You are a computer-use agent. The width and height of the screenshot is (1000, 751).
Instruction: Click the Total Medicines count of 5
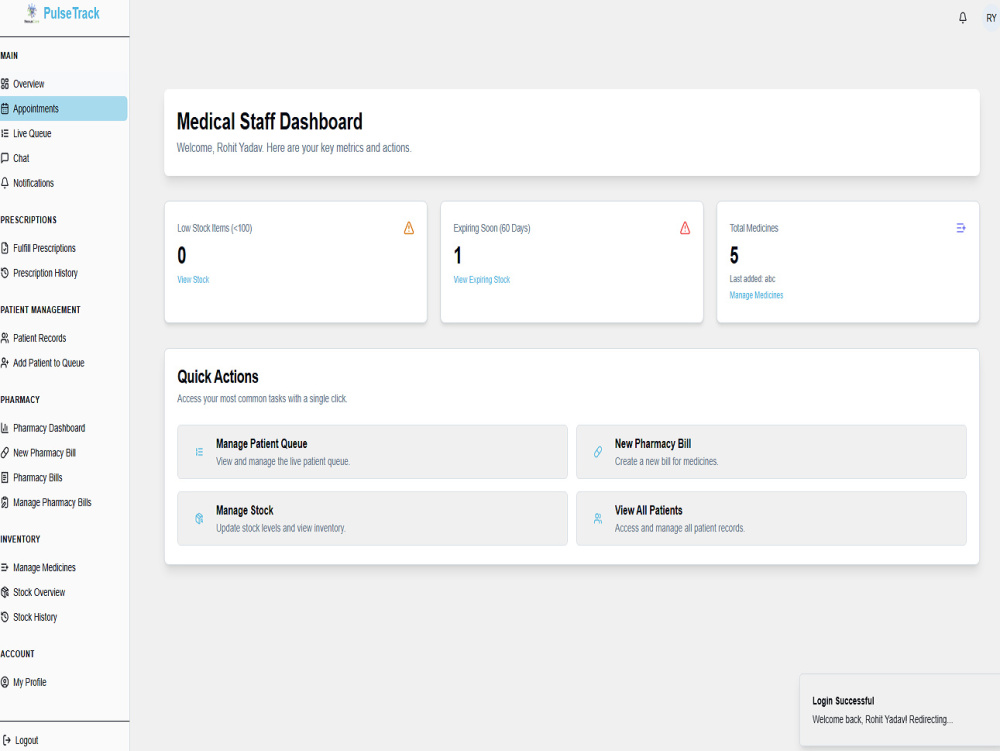tap(734, 256)
